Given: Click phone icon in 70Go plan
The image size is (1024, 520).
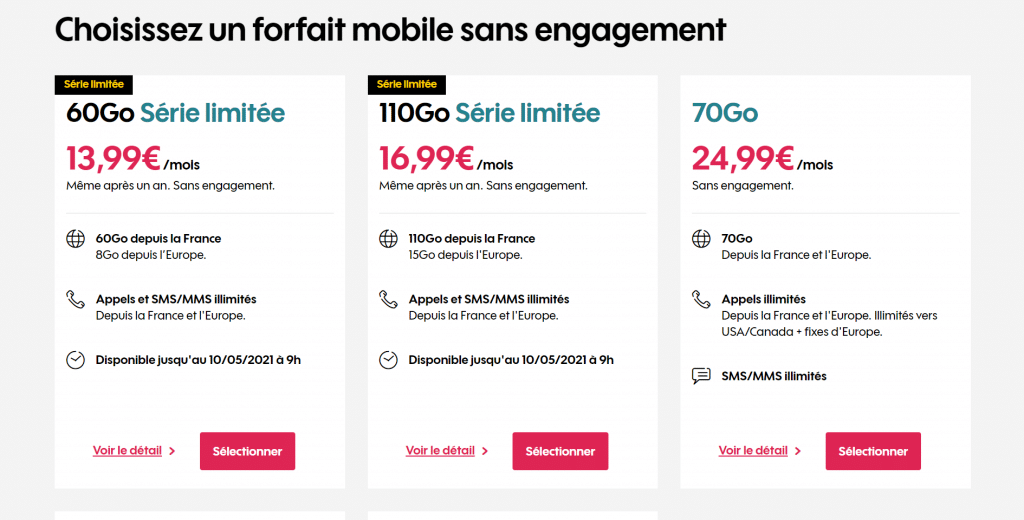Looking at the screenshot, I should tap(701, 300).
